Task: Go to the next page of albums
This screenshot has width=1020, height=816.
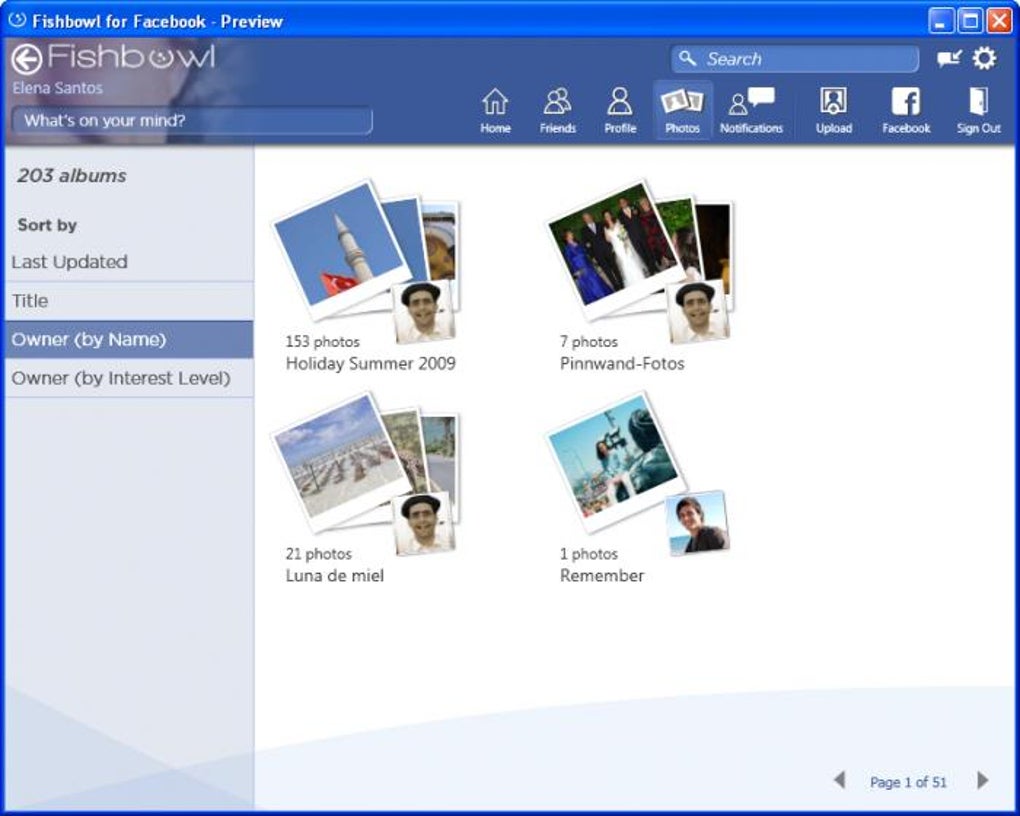Action: click(982, 780)
